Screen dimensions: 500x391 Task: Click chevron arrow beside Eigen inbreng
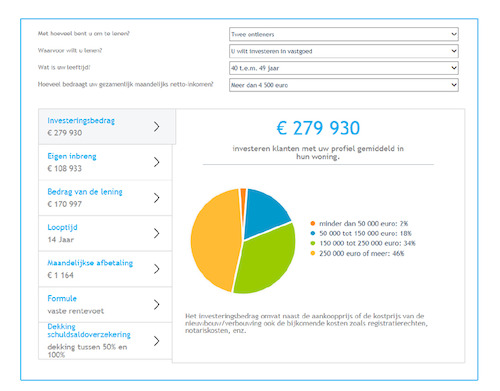coord(156,162)
